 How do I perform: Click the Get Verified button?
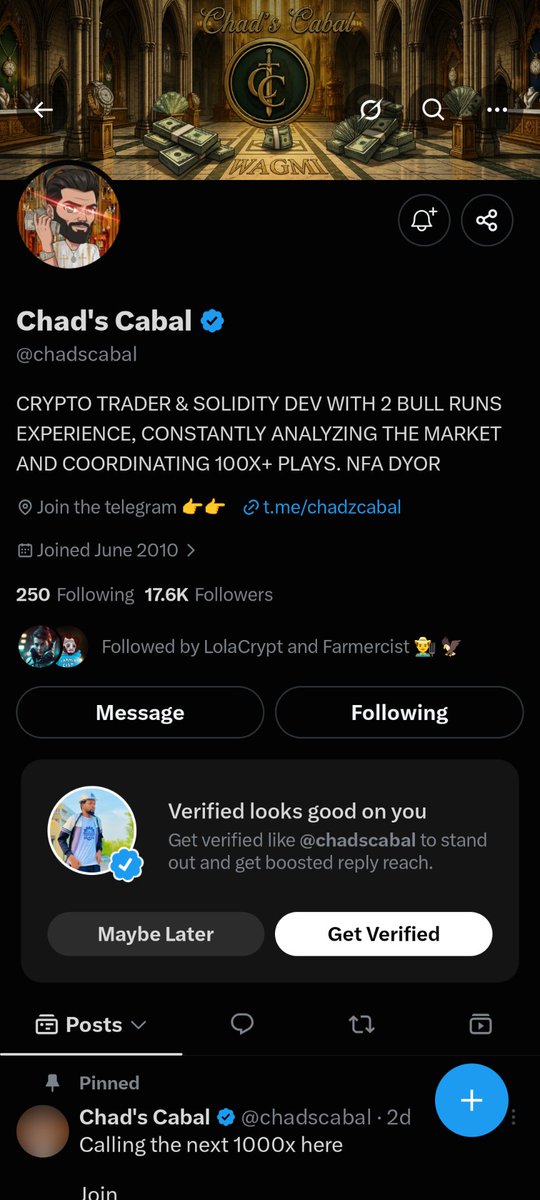coord(384,934)
